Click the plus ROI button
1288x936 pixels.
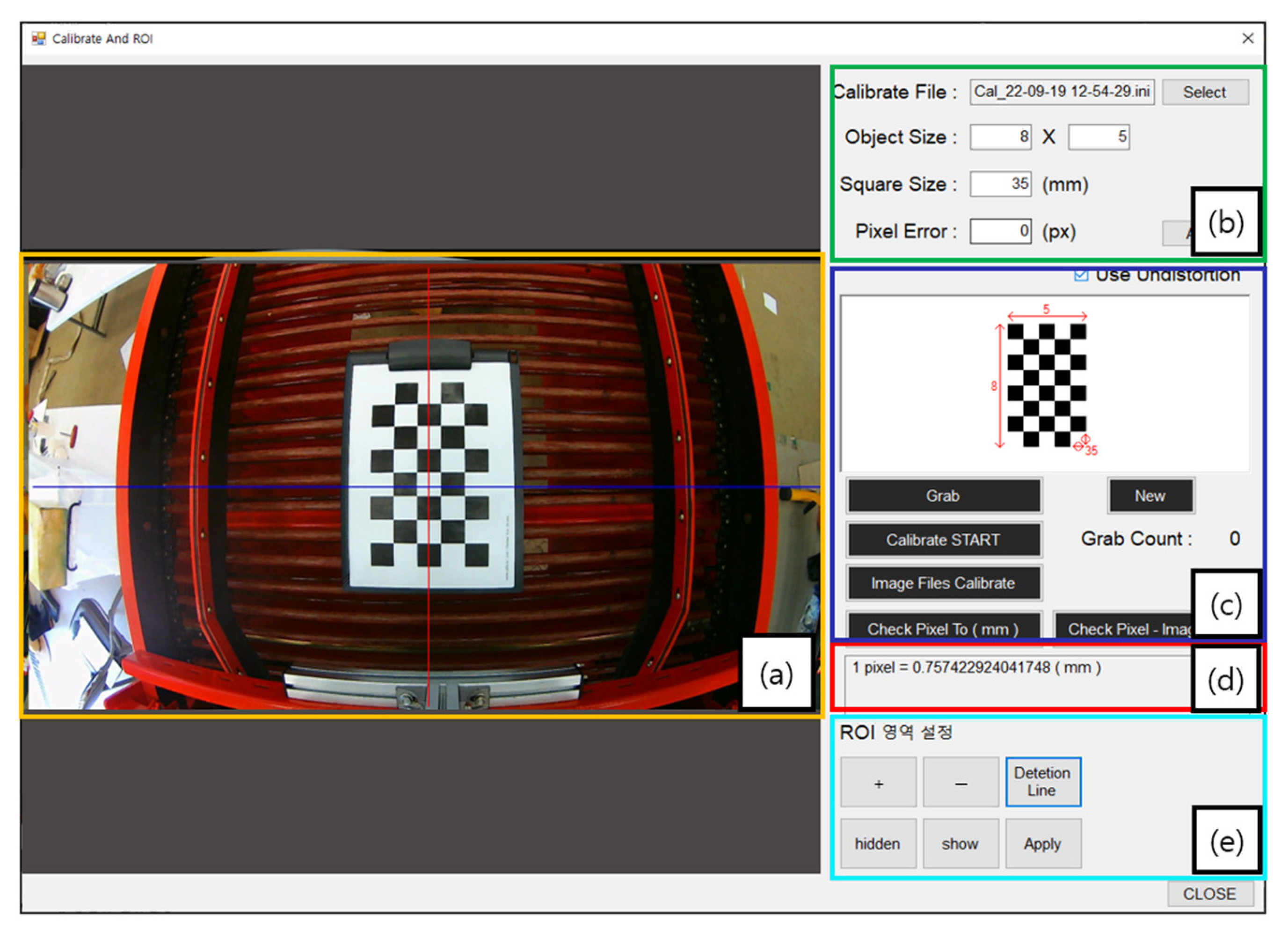[x=878, y=783]
